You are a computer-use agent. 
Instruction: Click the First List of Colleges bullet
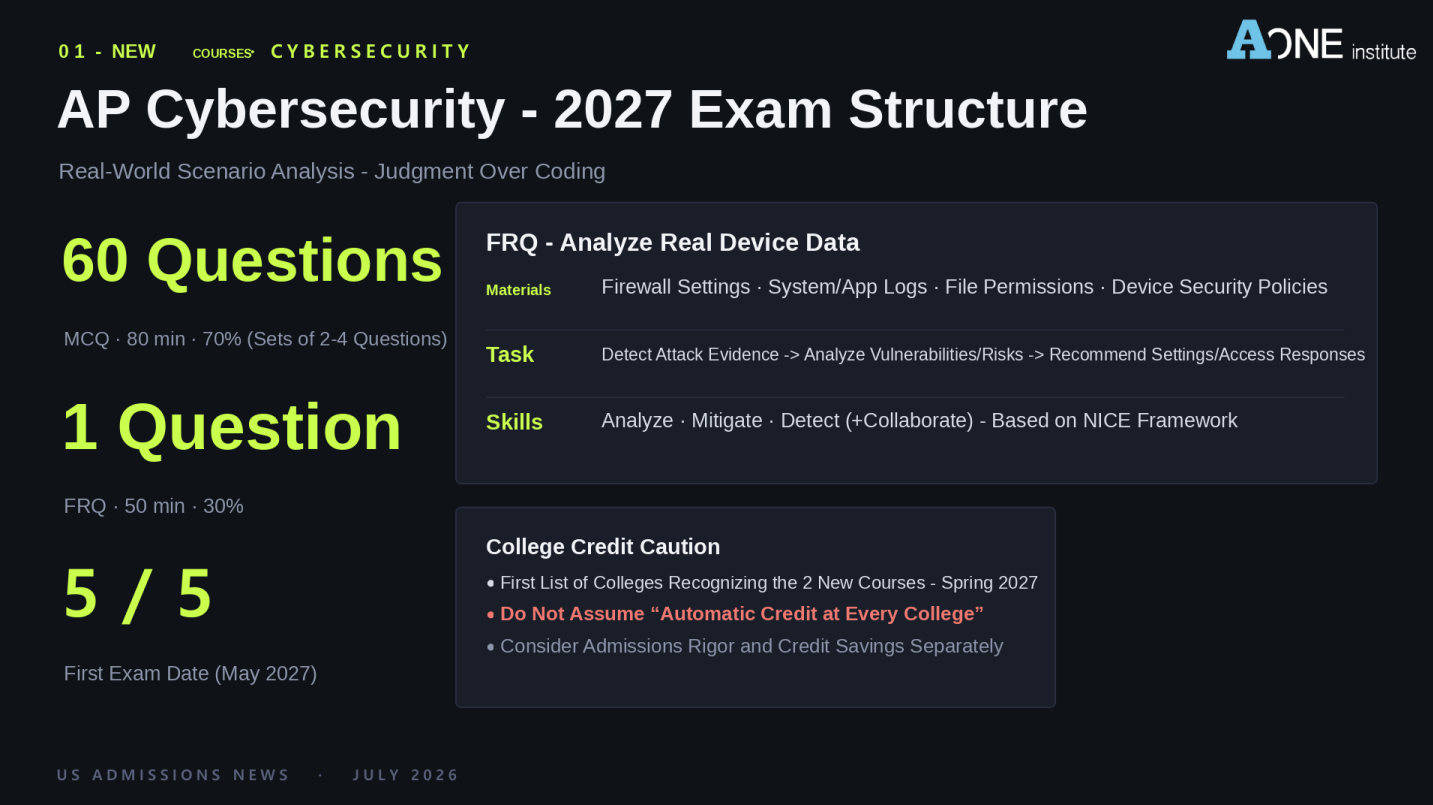(762, 582)
